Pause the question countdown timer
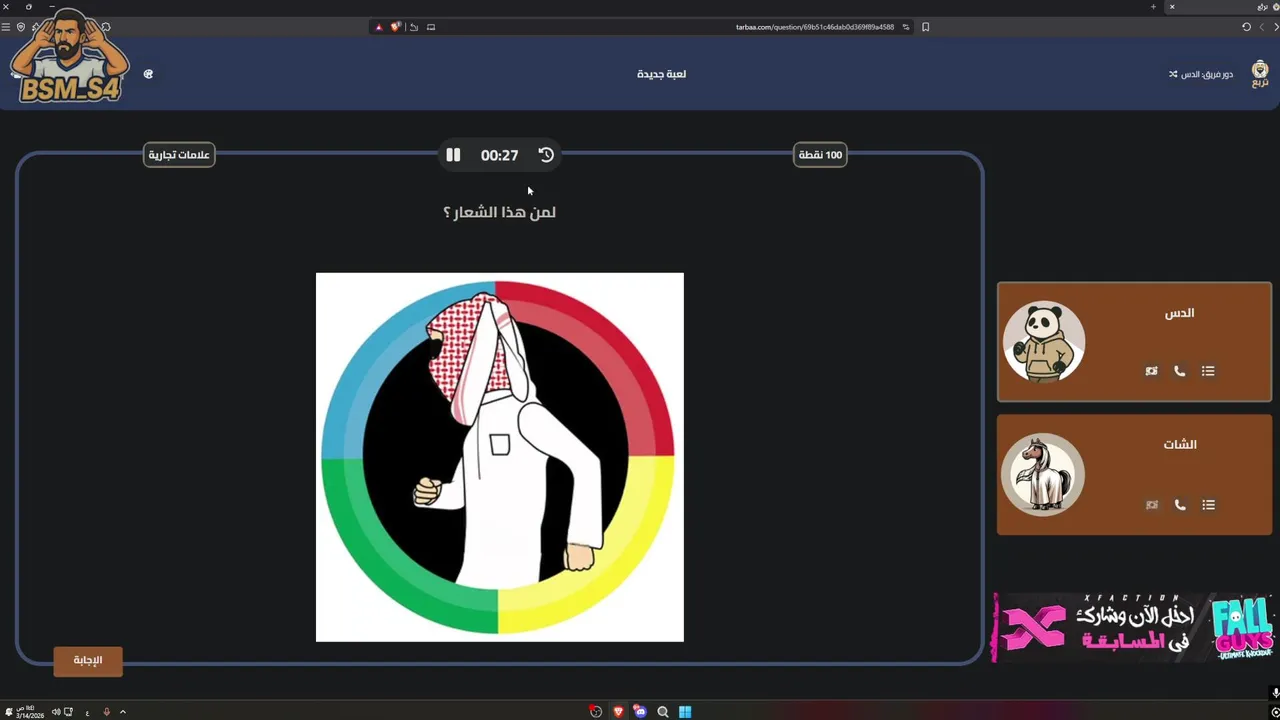The width and height of the screenshot is (1280, 720). 453,155
